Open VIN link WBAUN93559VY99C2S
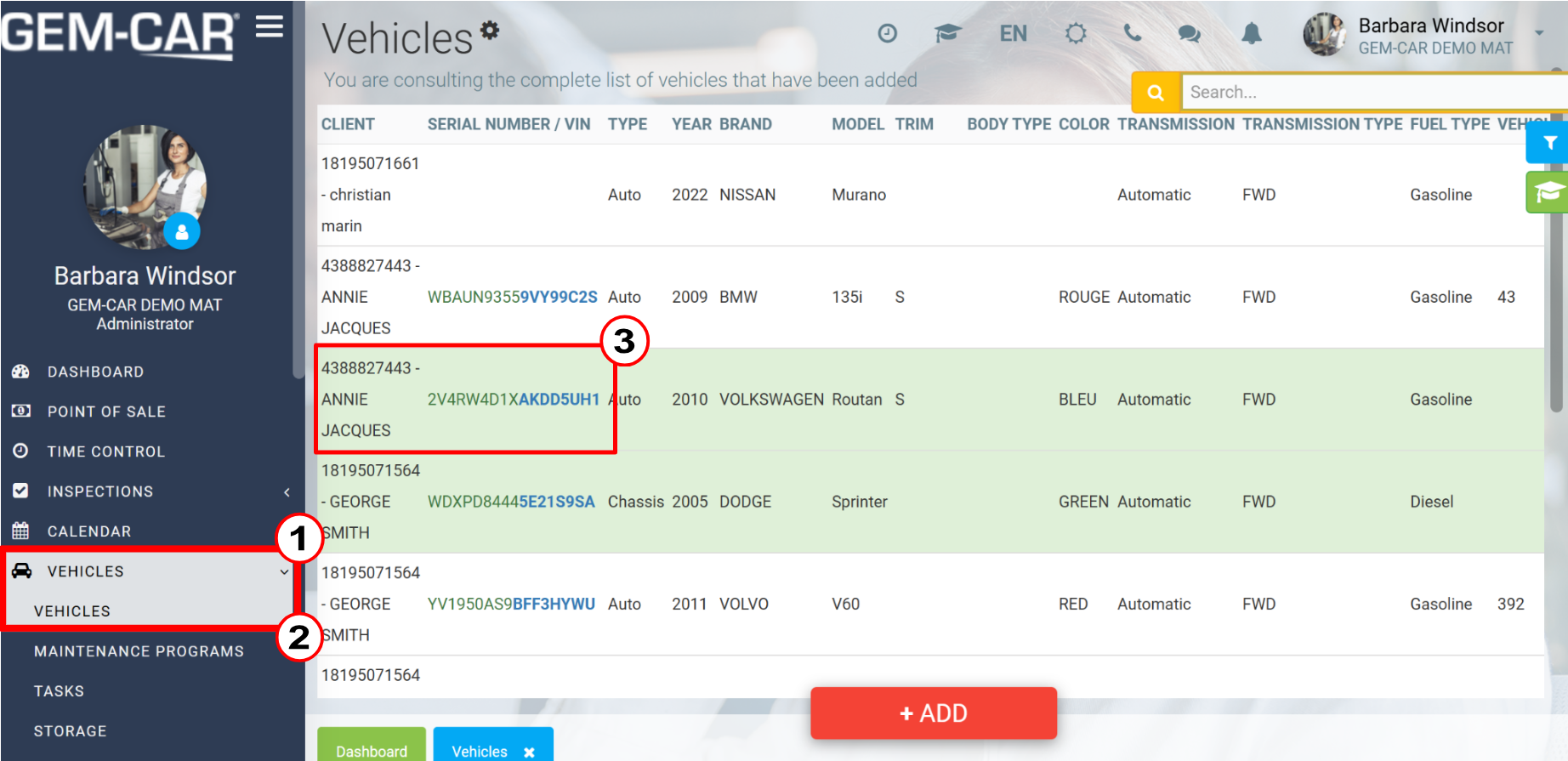The image size is (1568, 761). coord(513,297)
